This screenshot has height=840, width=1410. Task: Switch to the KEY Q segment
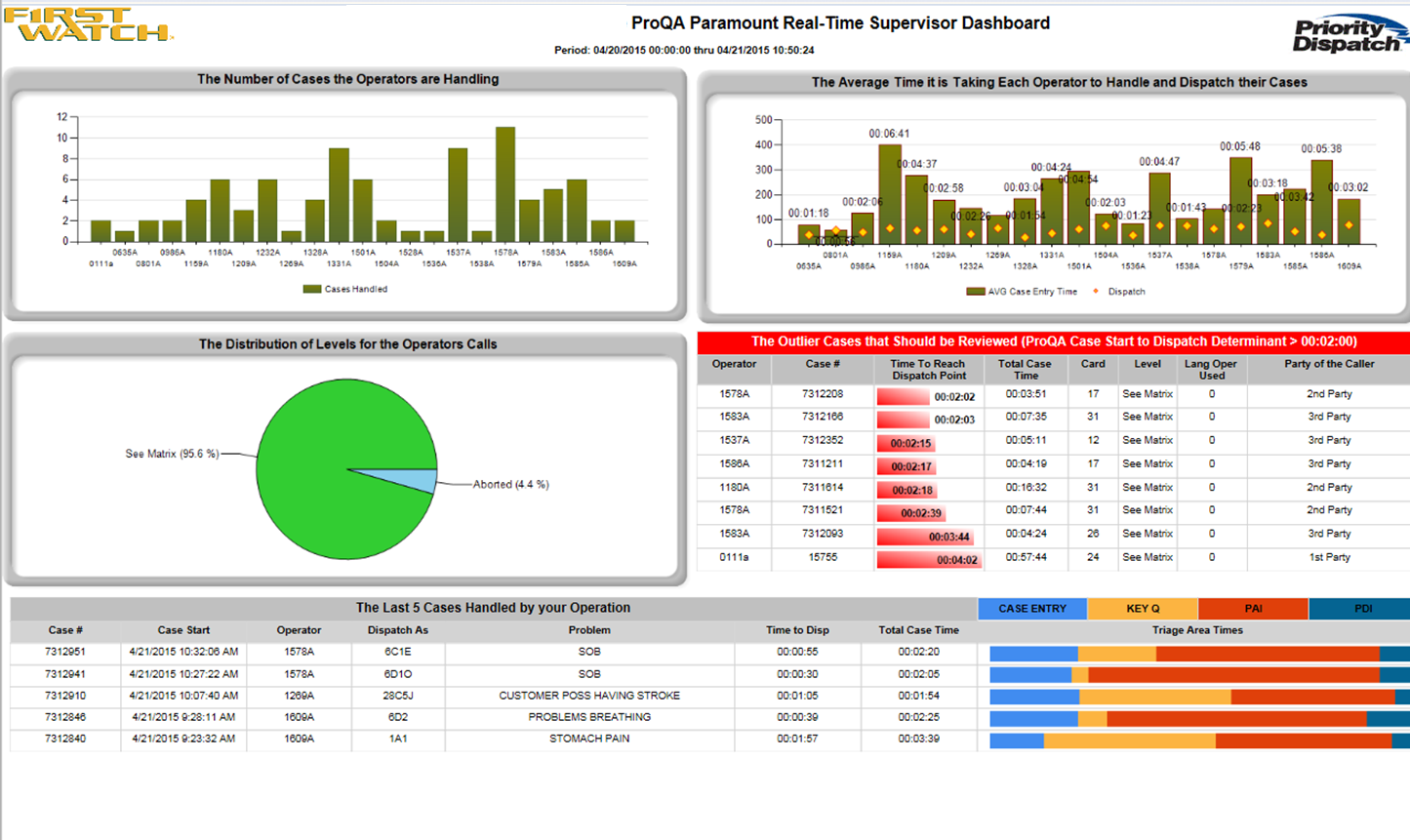click(x=1141, y=608)
